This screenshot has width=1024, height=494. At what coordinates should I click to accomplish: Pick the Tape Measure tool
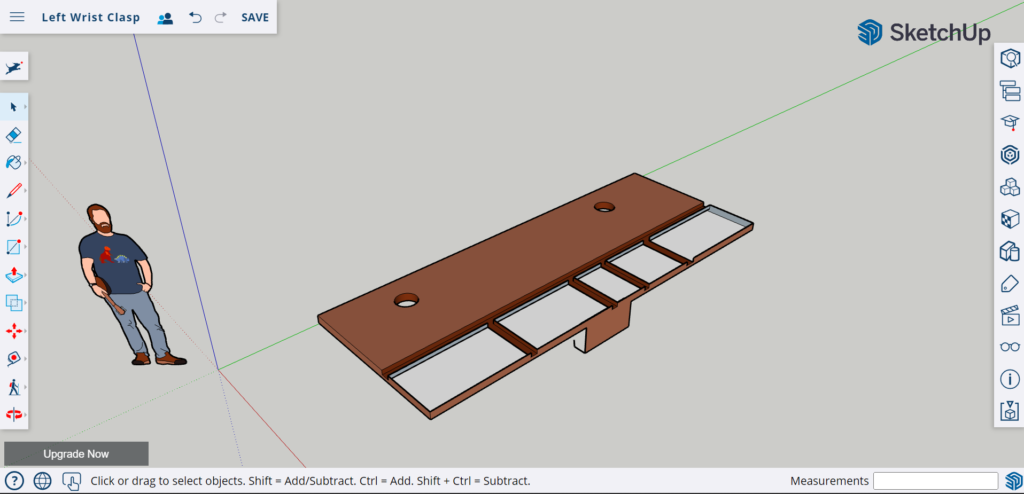coord(14,358)
